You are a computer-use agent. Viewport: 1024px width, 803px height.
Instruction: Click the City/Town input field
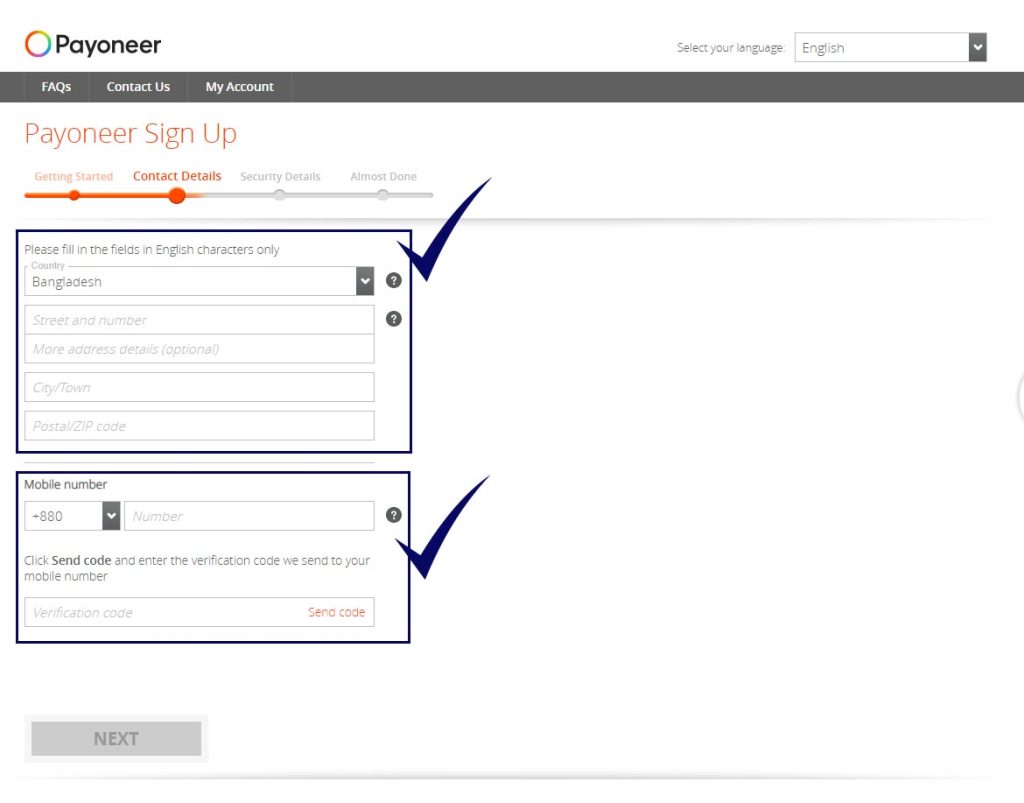pyautogui.click(x=199, y=387)
